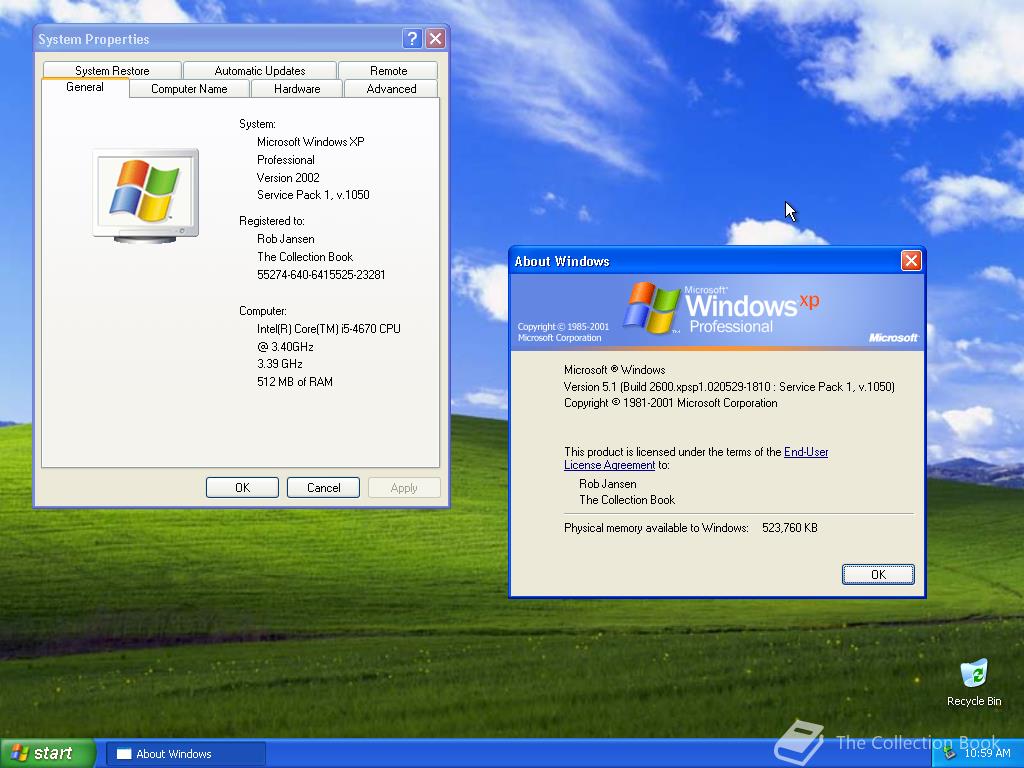The image size is (1024, 768).
Task: Click the grayed-out Apply button in System Properties
Action: point(404,488)
